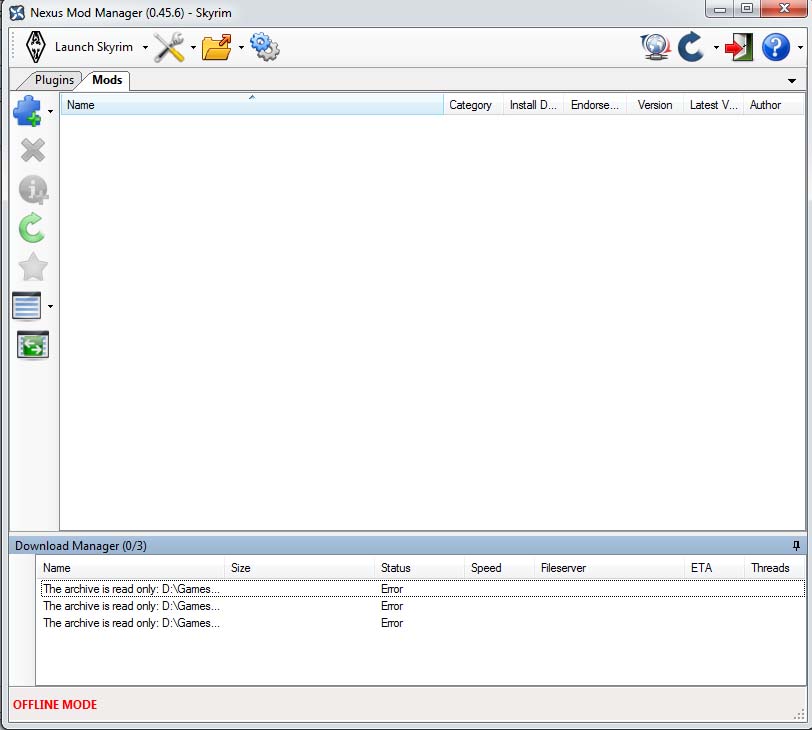Screen dimensions: 812x730
Task: Sort mods by the Category column
Action: [x=473, y=105]
